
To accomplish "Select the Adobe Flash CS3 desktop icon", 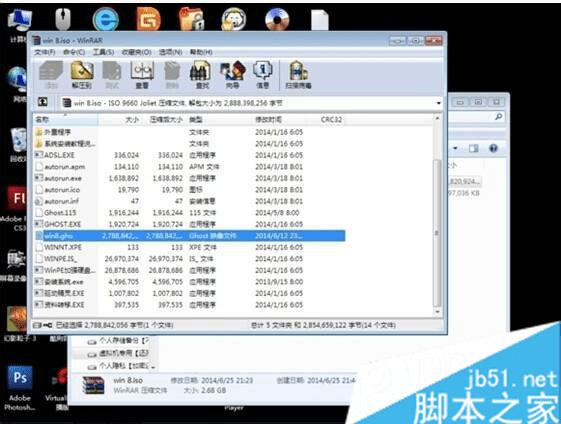I will (16, 208).
